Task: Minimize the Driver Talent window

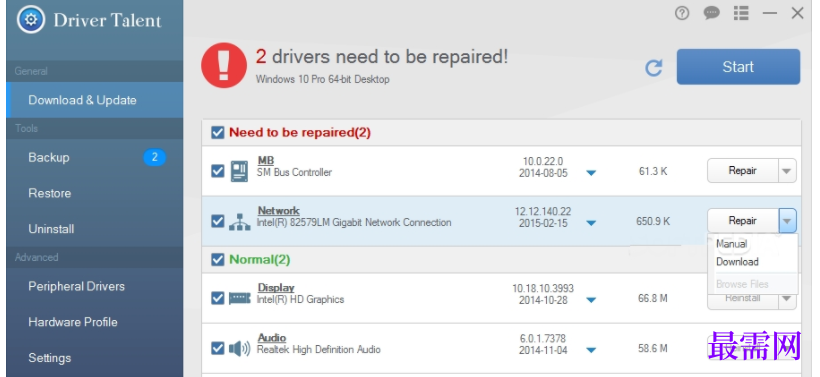Action: point(770,13)
